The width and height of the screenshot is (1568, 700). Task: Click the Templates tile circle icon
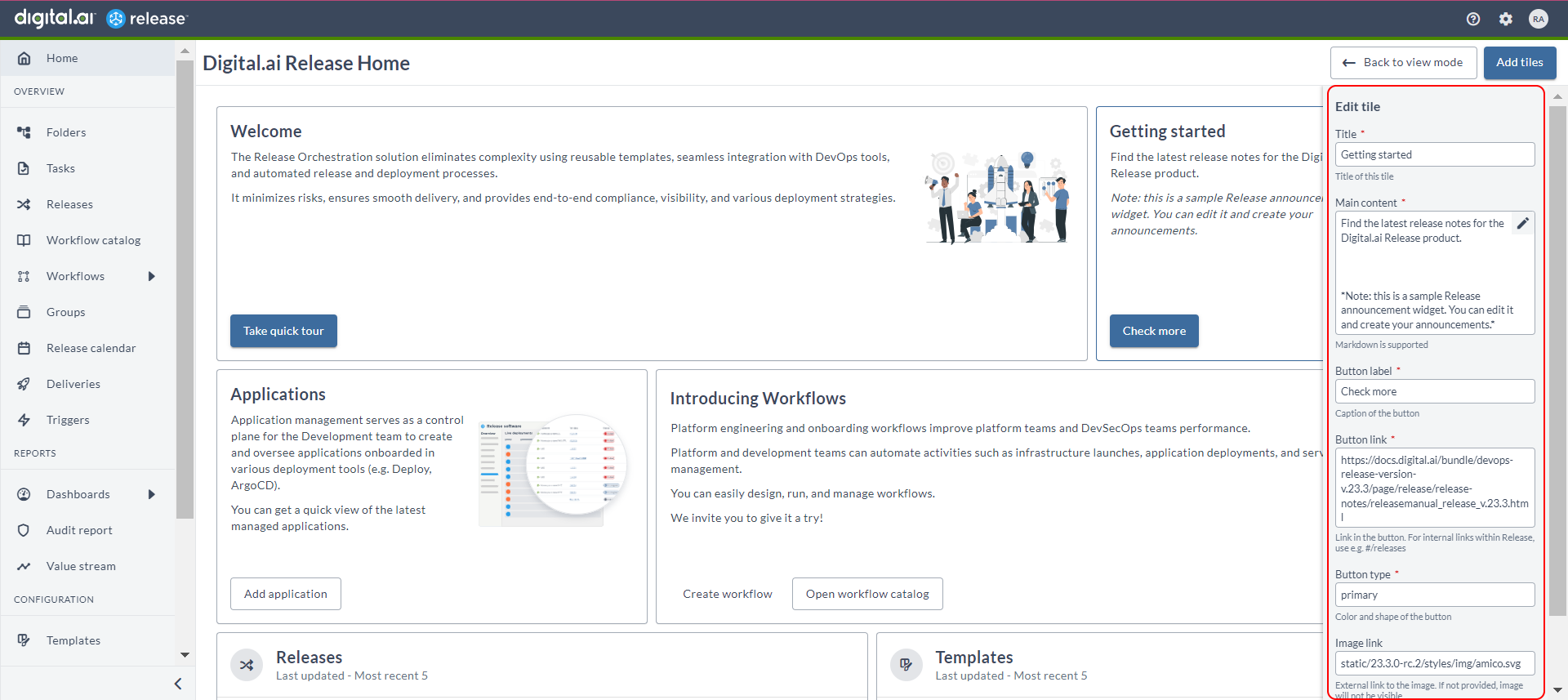pos(906,665)
